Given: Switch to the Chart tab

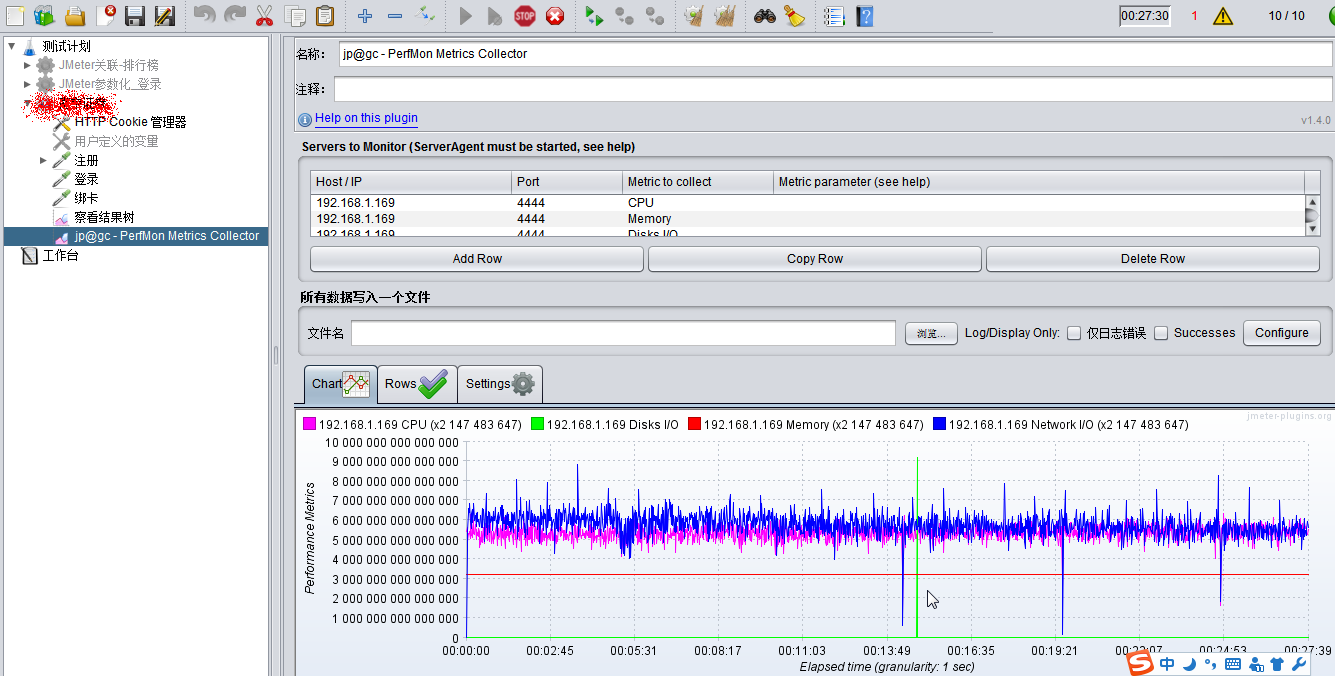Looking at the screenshot, I should [x=341, y=384].
